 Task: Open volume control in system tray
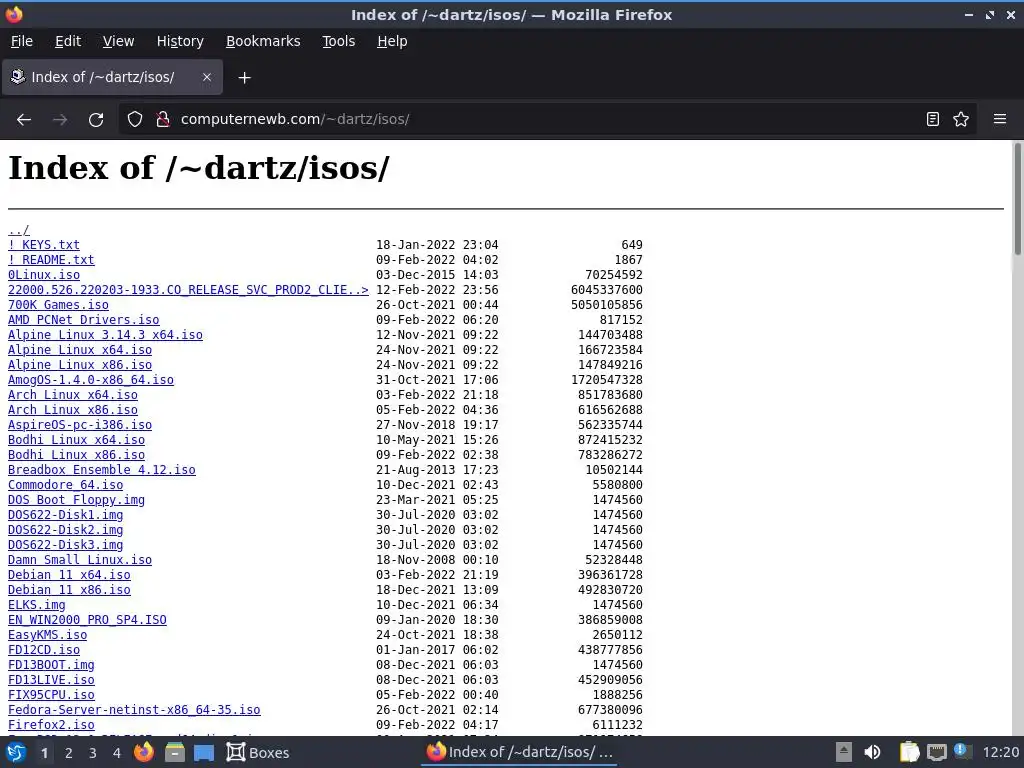tap(872, 752)
